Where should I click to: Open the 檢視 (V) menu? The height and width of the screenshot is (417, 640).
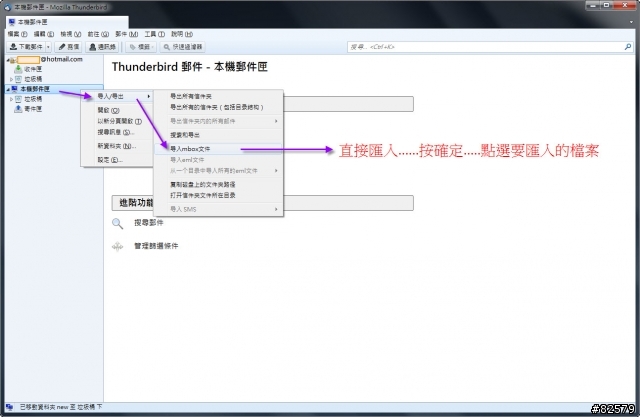point(71,34)
